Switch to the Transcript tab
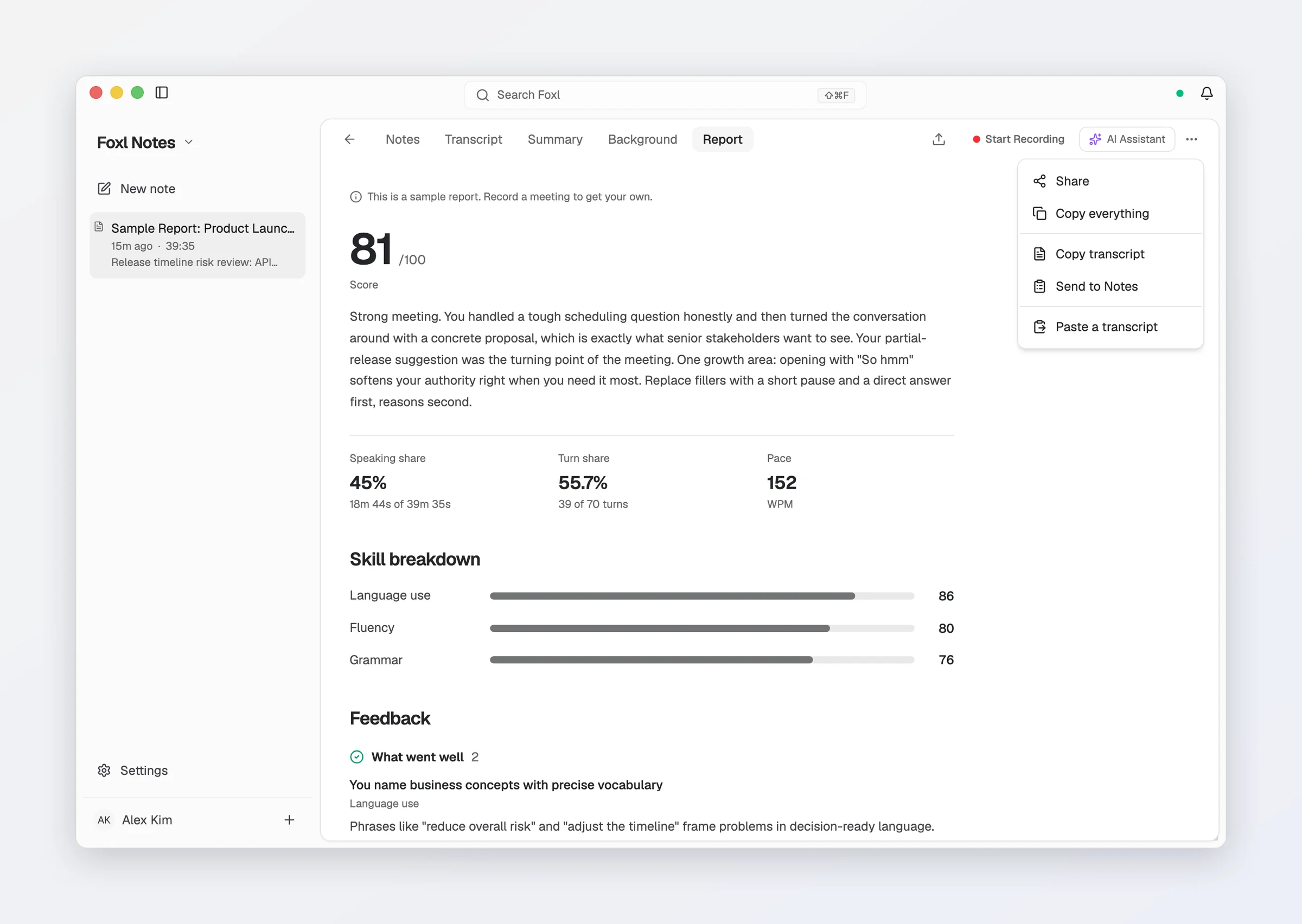The image size is (1302, 924). [474, 139]
